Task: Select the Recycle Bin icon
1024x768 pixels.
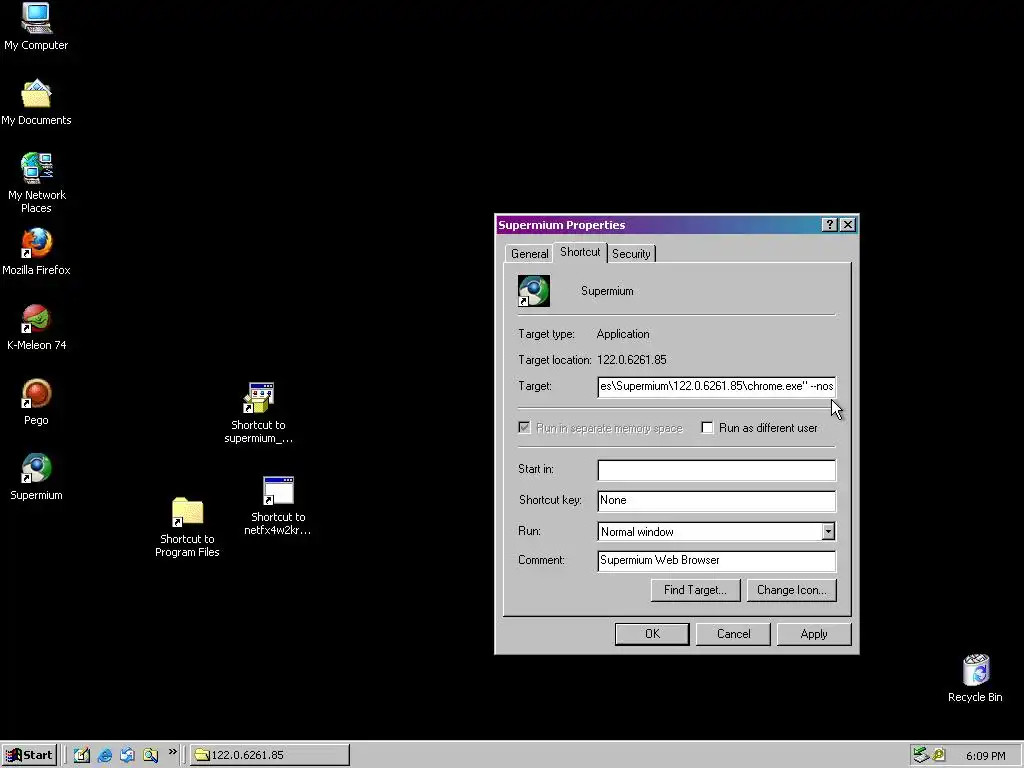Action: pyautogui.click(x=975, y=679)
